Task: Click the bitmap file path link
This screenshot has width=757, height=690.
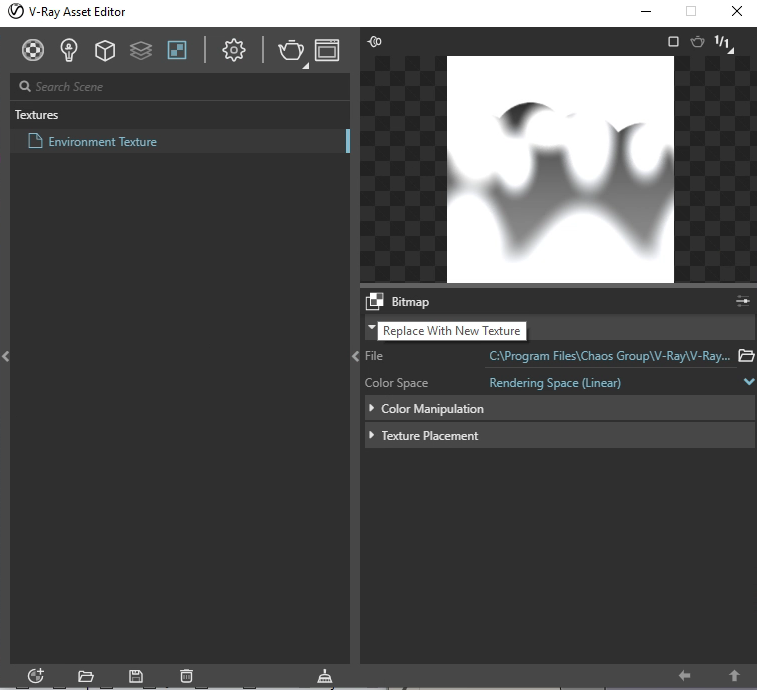Action: pyautogui.click(x=610, y=356)
